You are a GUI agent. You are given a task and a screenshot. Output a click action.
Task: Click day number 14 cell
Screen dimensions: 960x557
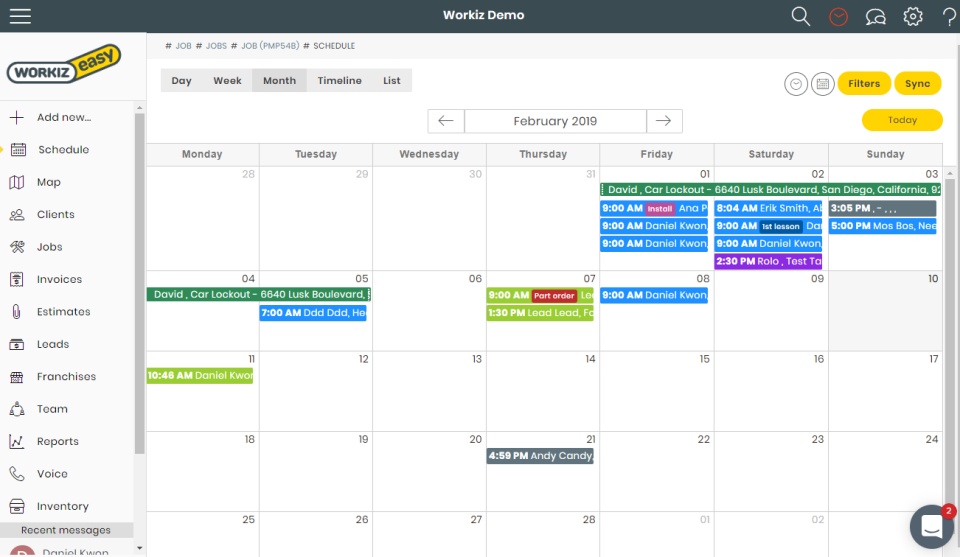542,391
